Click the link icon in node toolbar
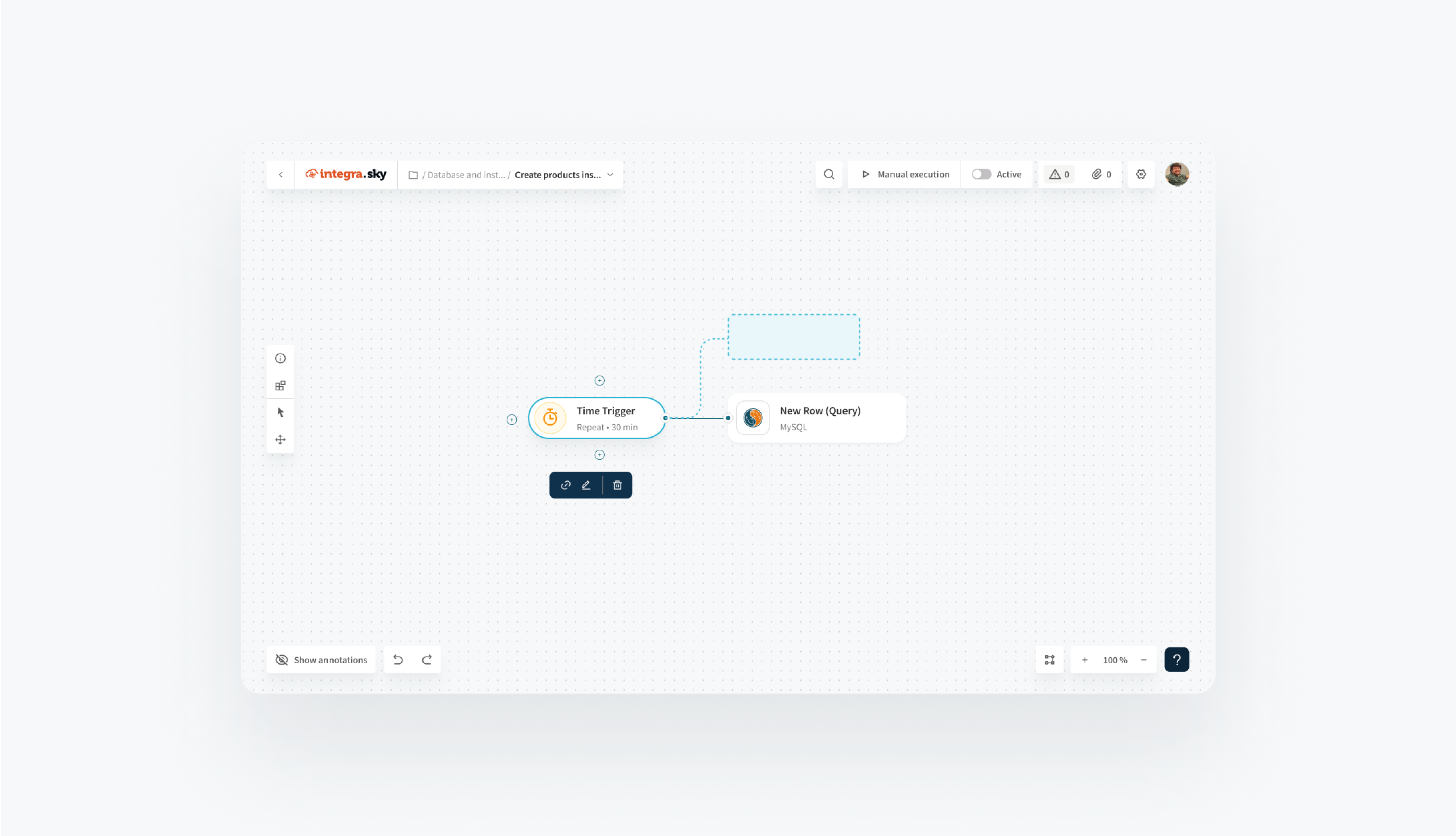The width and height of the screenshot is (1456, 836). tap(566, 485)
